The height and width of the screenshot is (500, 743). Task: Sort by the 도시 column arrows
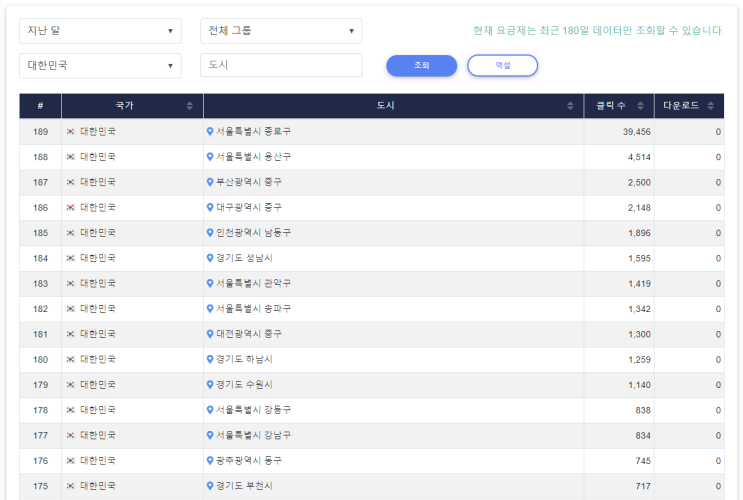570,106
